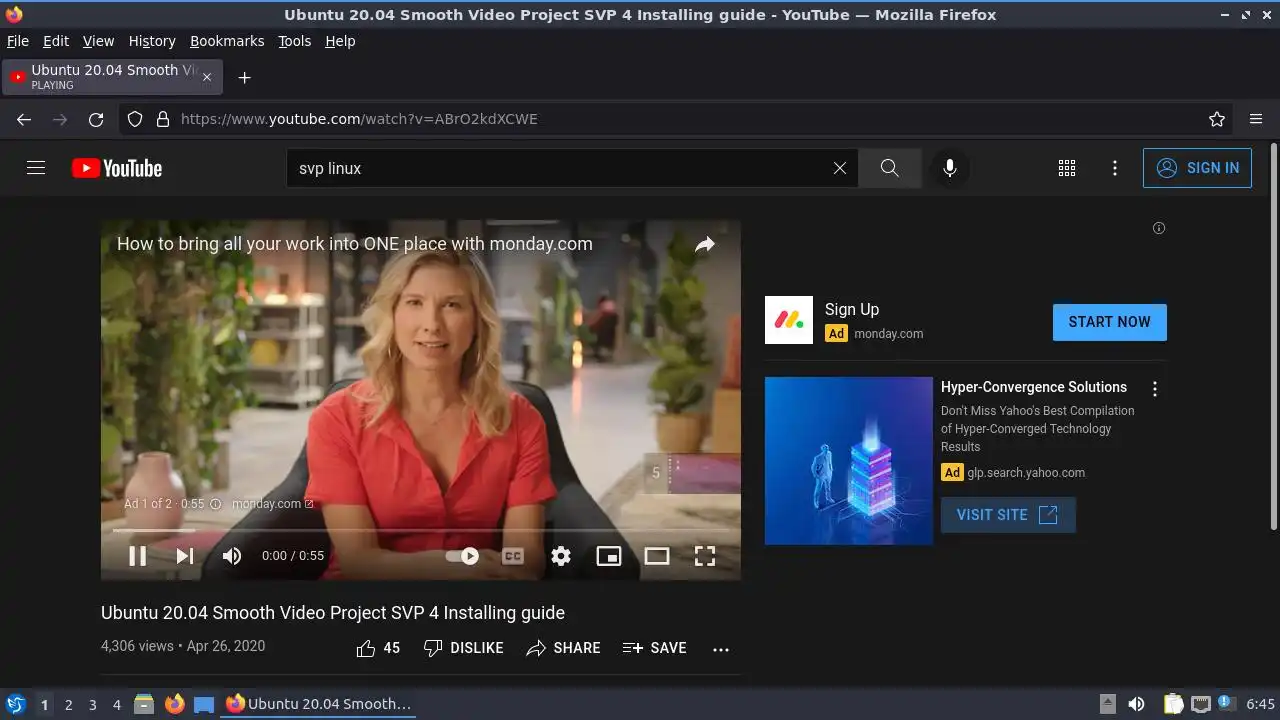Click the monday.com logo in ad
Image resolution: width=1280 pixels, height=720 pixels.
789,320
